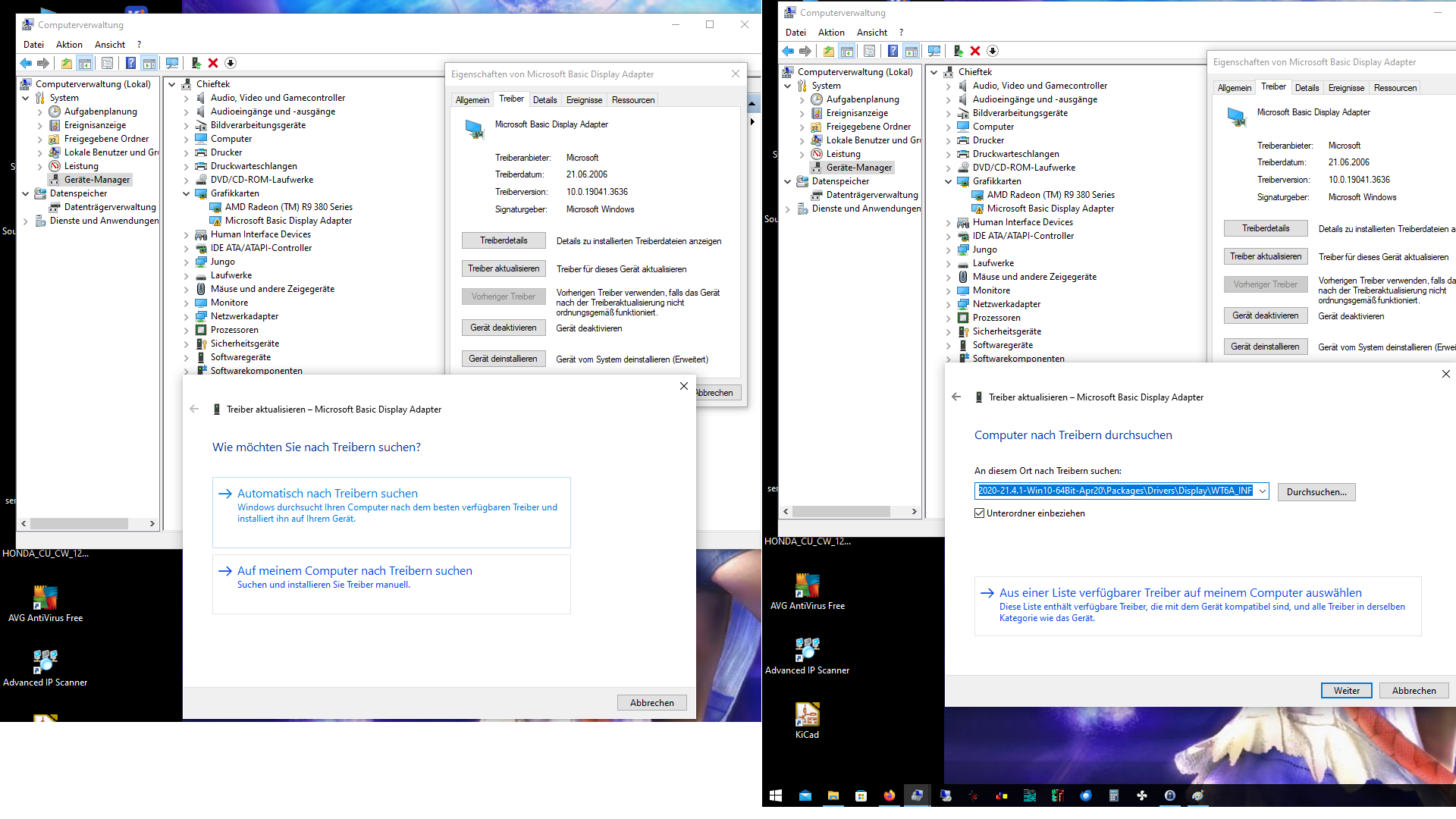Click scan-for-hardware icon in right window toolbar
Screen dimensions: 1456x819
(x=934, y=52)
